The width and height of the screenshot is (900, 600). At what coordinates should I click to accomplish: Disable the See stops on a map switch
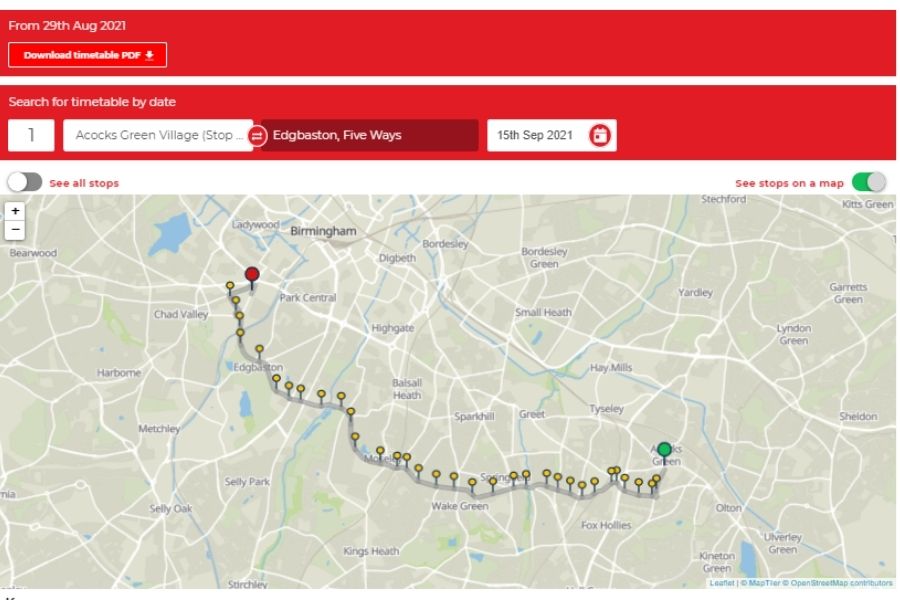(869, 182)
